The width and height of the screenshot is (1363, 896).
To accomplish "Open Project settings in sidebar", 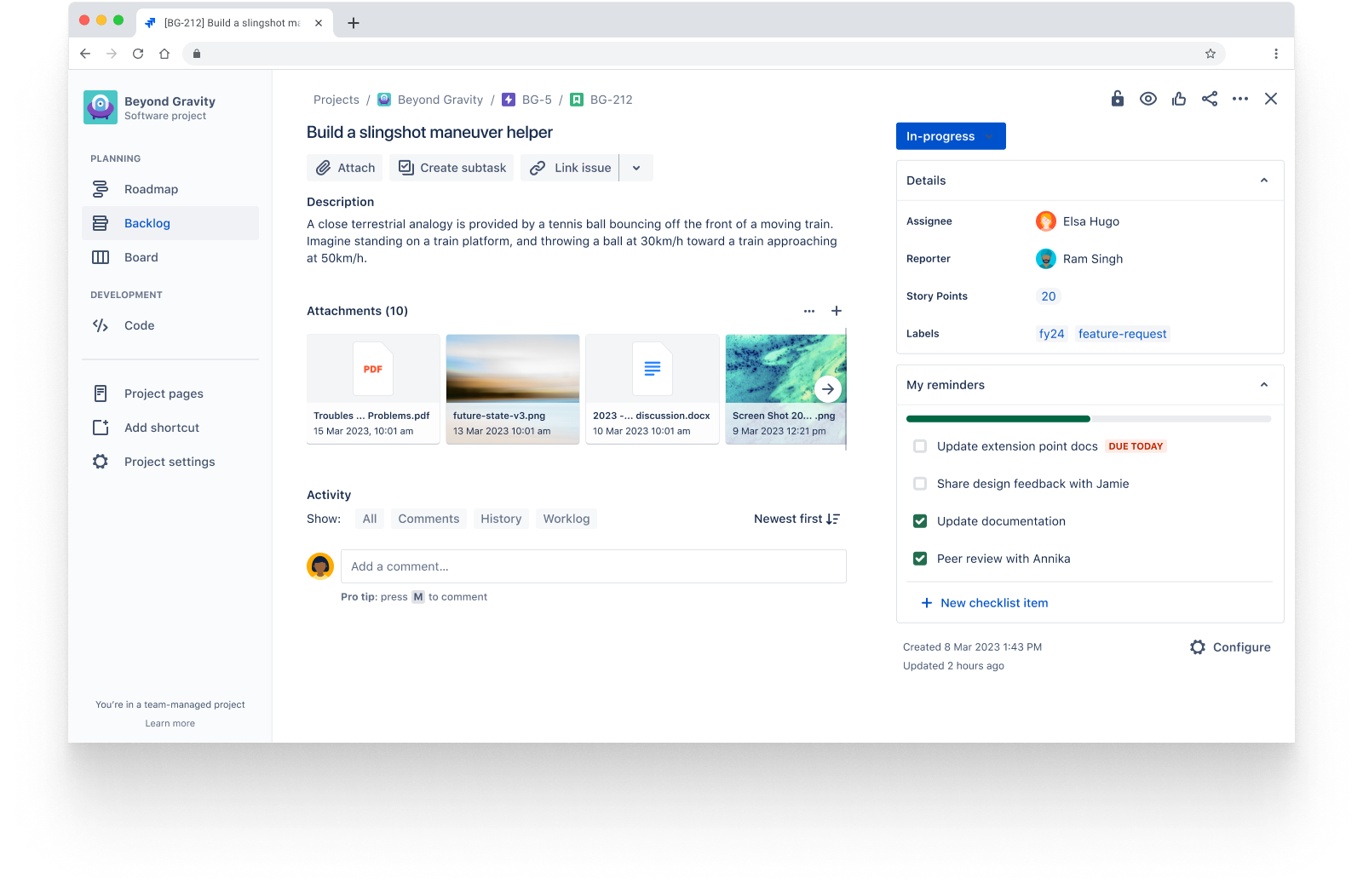I will coord(170,462).
